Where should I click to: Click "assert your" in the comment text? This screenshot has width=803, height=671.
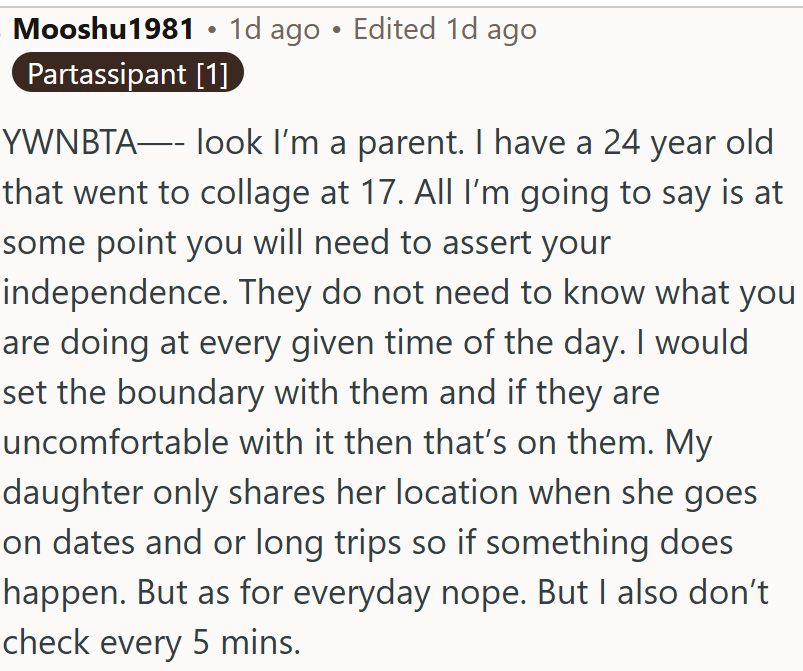526,243
